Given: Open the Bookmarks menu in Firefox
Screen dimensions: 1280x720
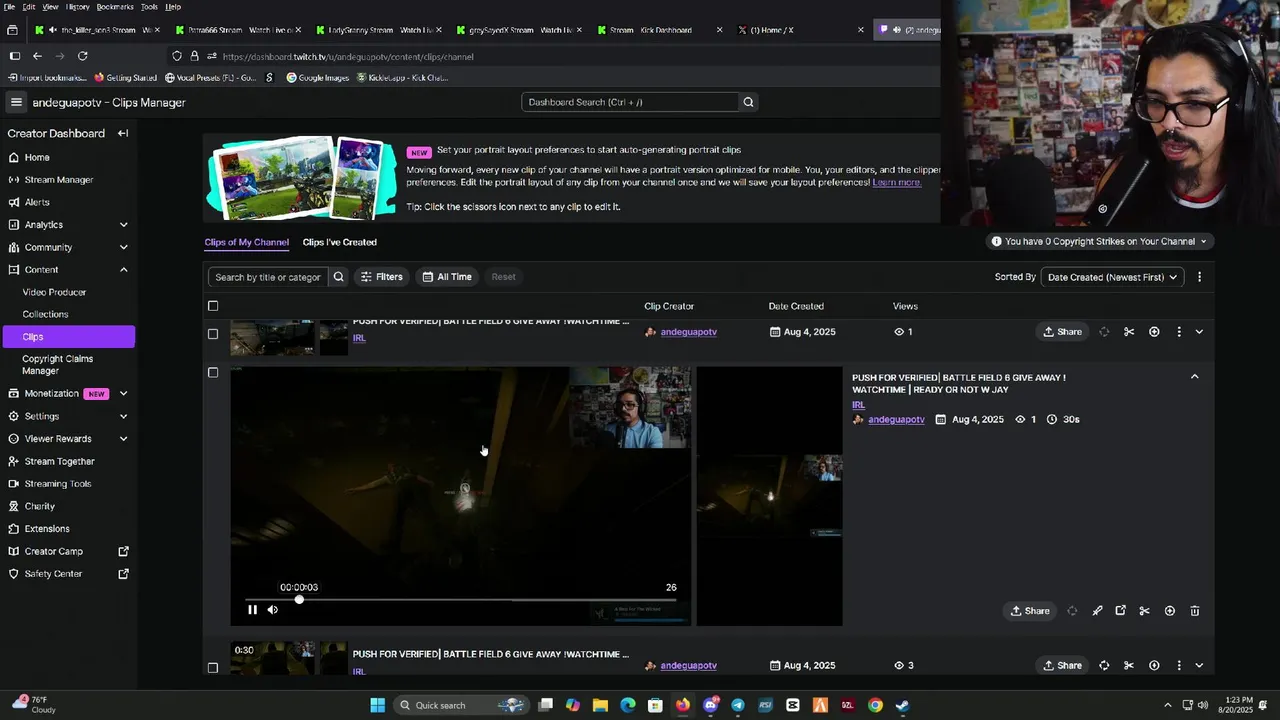Looking at the screenshot, I should (115, 6).
